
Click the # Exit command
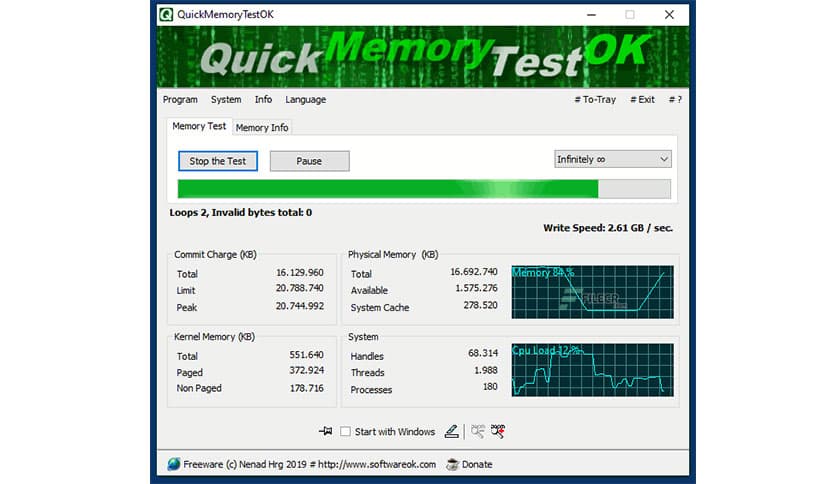click(642, 100)
